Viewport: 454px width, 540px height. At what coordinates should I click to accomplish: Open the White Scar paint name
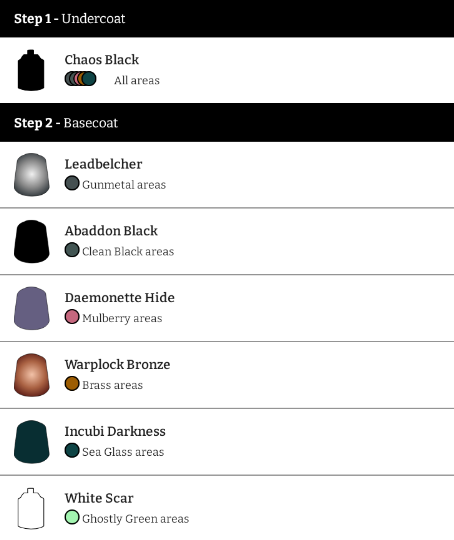pyautogui.click(x=99, y=498)
